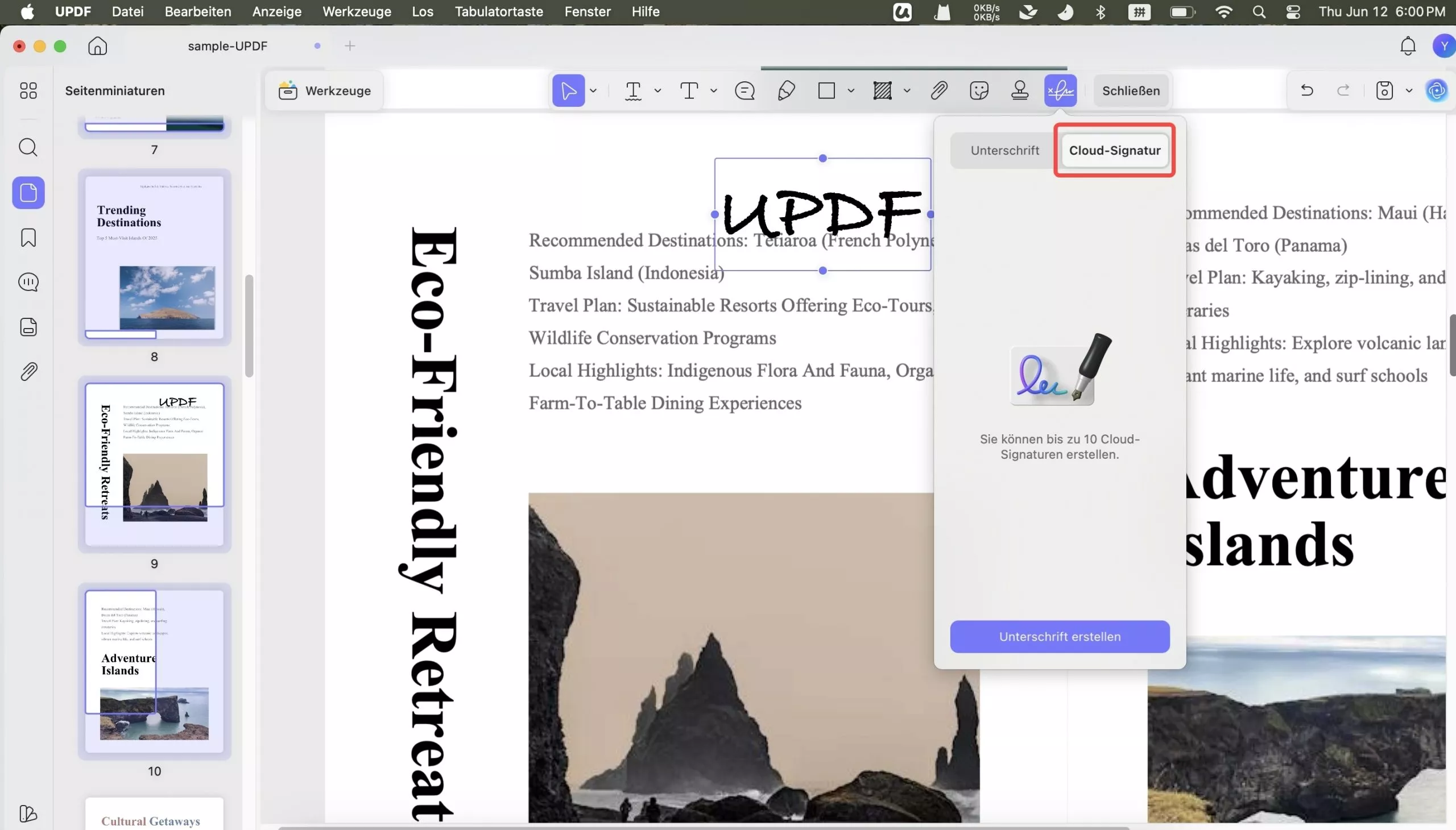Expand the rectangle shape dropdown arrow
The image size is (1456, 830).
(851, 90)
